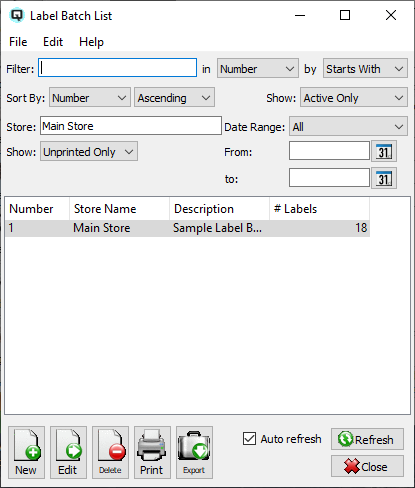Image resolution: width=415 pixels, height=488 pixels.
Task: Toggle the Auto refresh checkbox
Action: click(x=249, y=439)
